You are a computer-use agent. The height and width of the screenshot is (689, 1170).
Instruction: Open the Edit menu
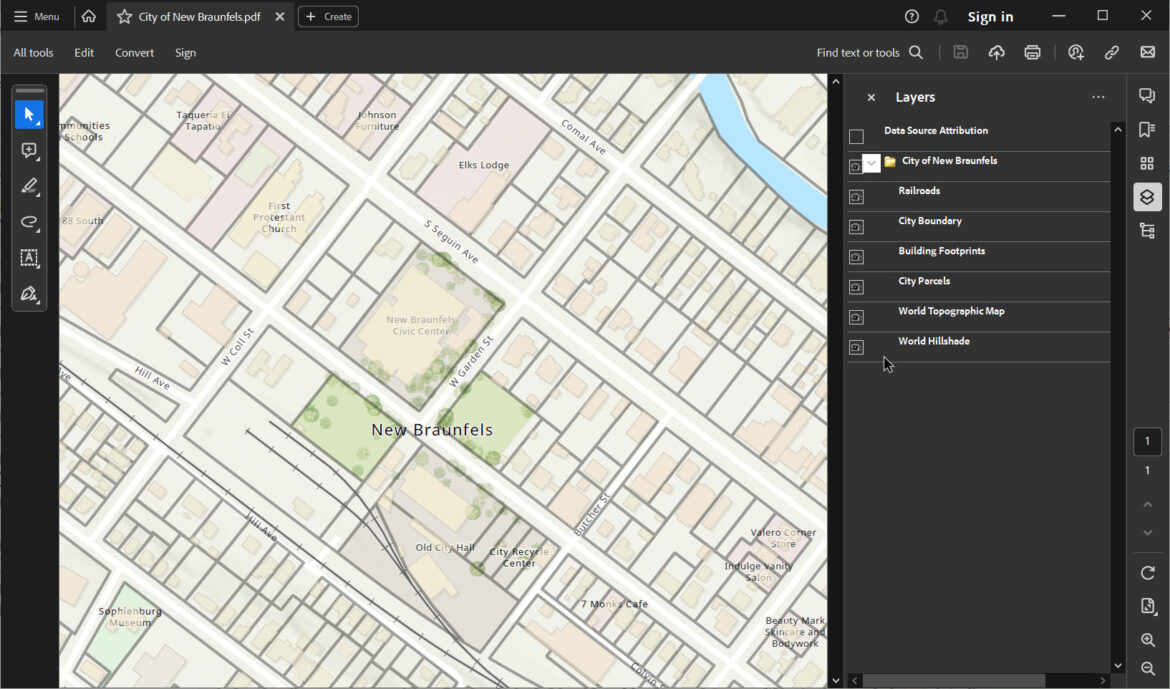84,52
